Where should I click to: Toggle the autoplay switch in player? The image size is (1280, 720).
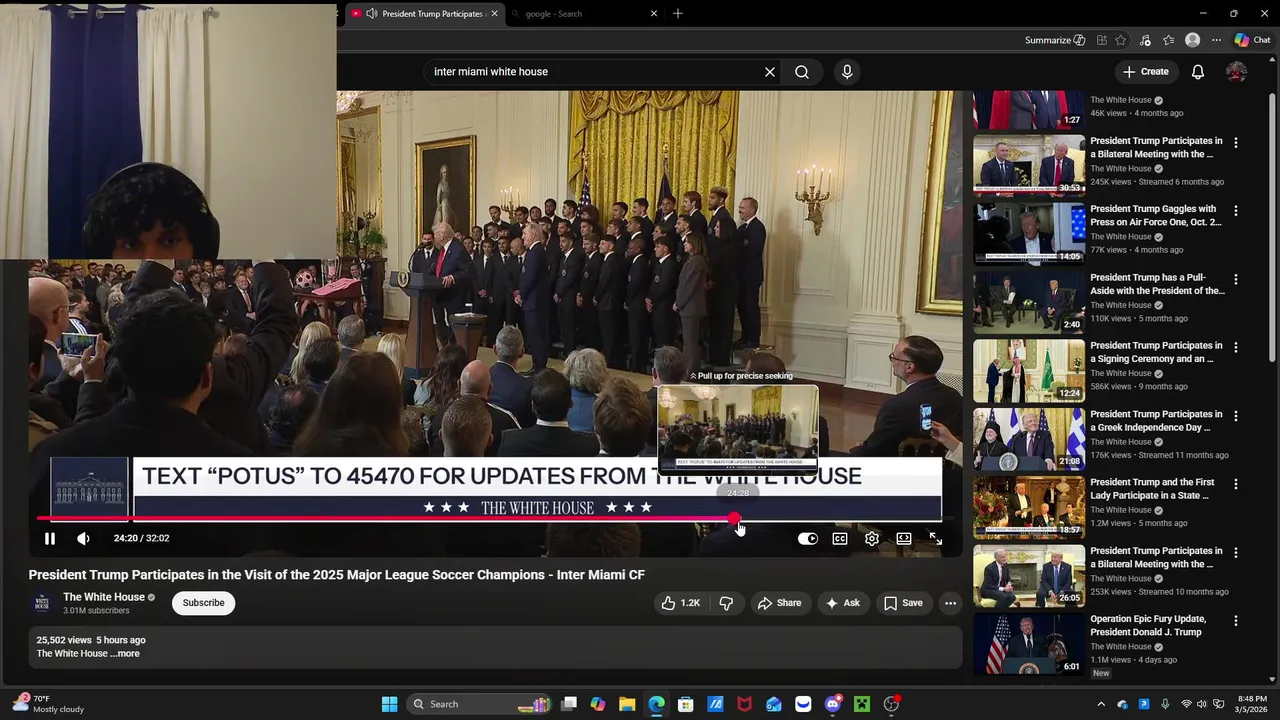tap(807, 538)
